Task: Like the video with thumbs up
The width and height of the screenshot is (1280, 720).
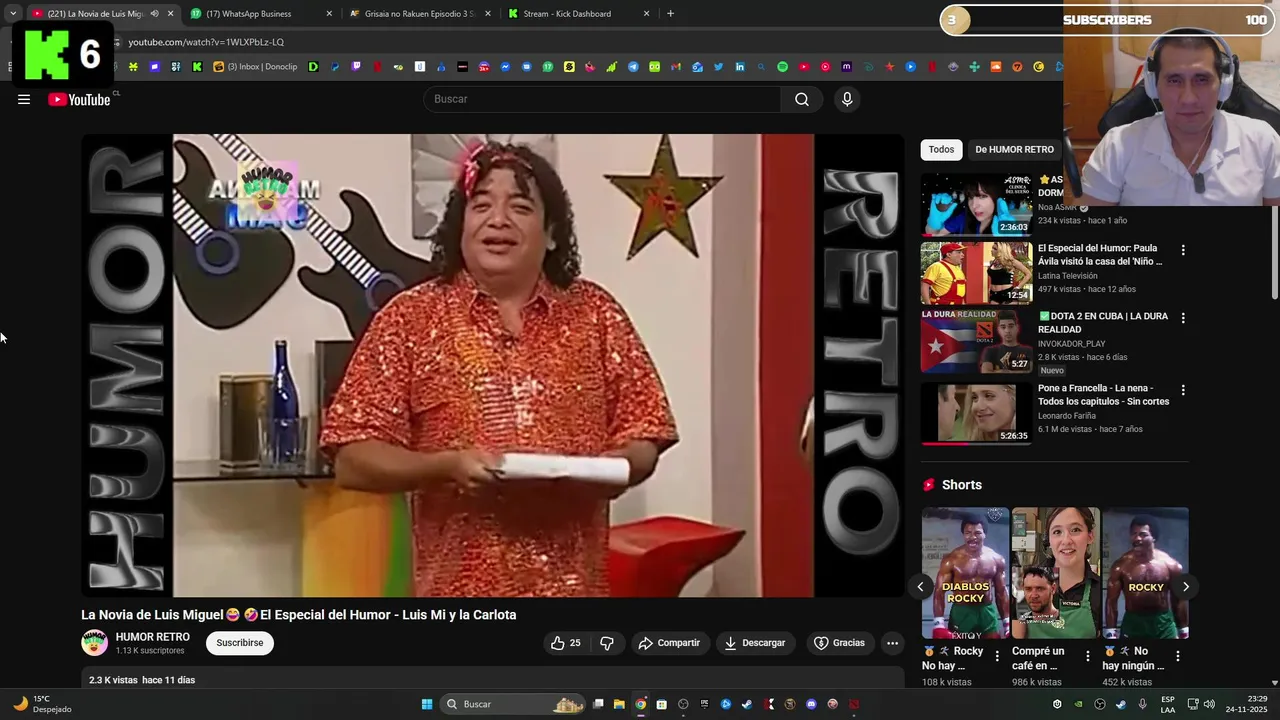Action: (565, 643)
